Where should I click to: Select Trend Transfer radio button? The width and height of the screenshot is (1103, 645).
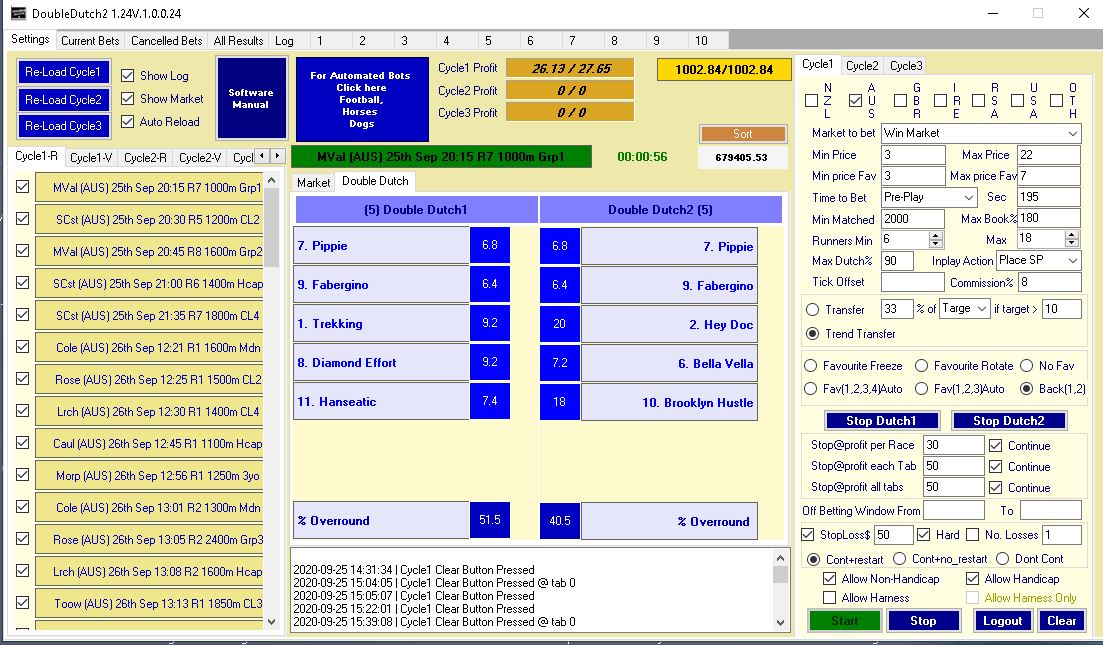[x=812, y=333]
